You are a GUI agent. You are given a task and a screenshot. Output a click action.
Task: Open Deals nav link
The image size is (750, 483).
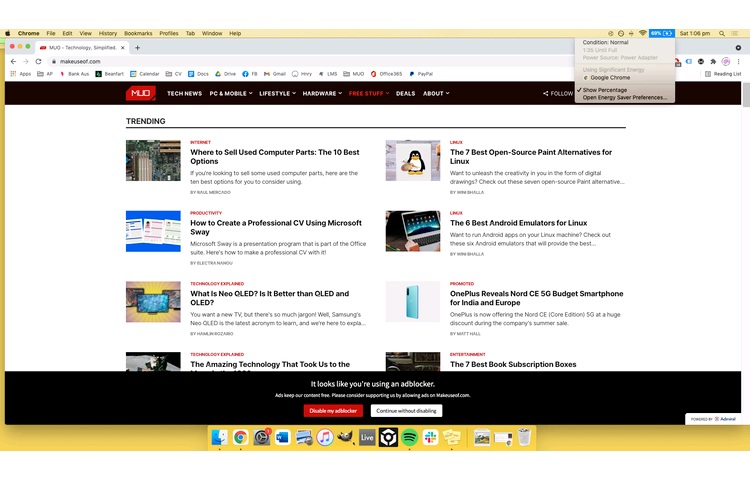click(405, 94)
